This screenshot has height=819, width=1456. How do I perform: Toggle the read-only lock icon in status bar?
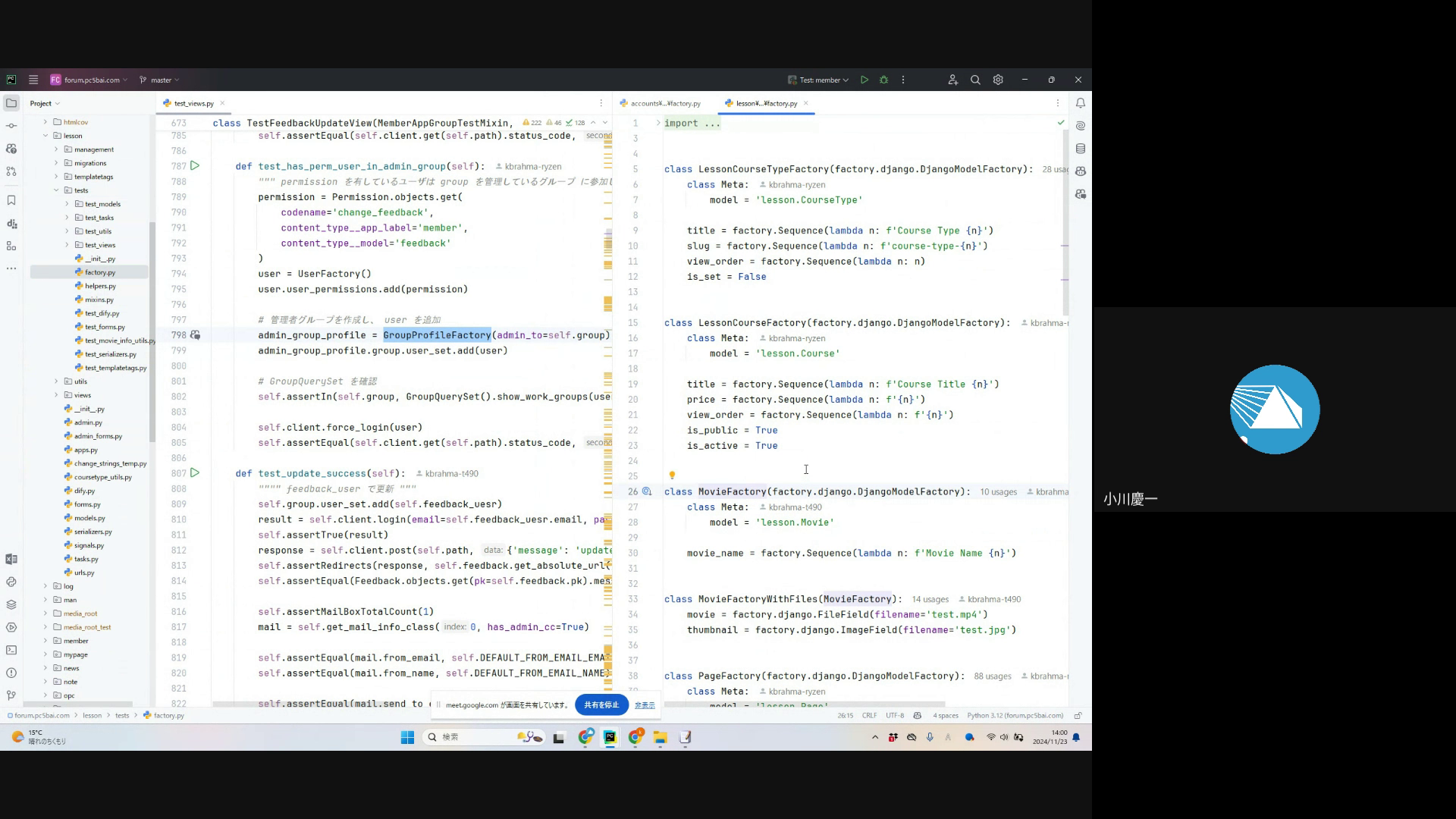[x=1078, y=715]
